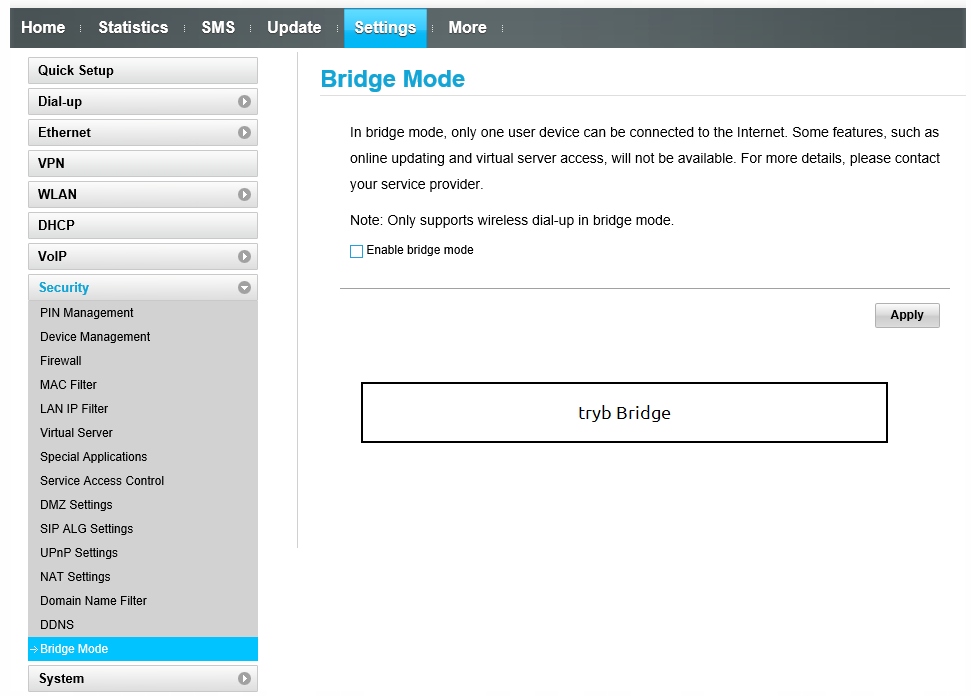Select PIN Management under Security
Image resolution: width=972 pixels, height=696 pixels.
pos(87,313)
